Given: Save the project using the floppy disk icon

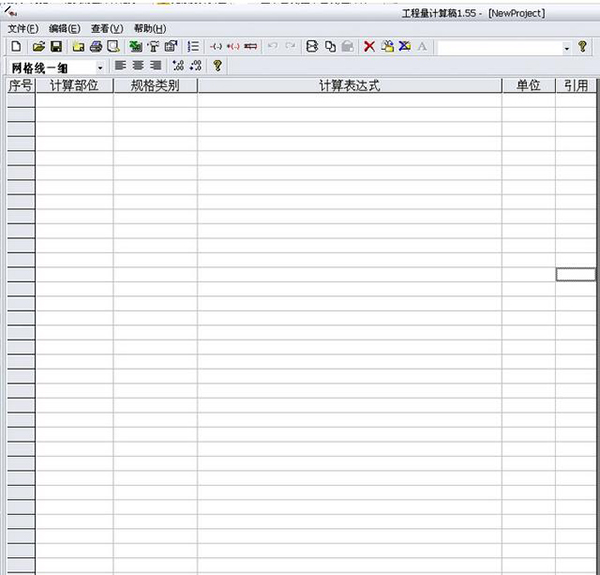Looking at the screenshot, I should [x=56, y=47].
